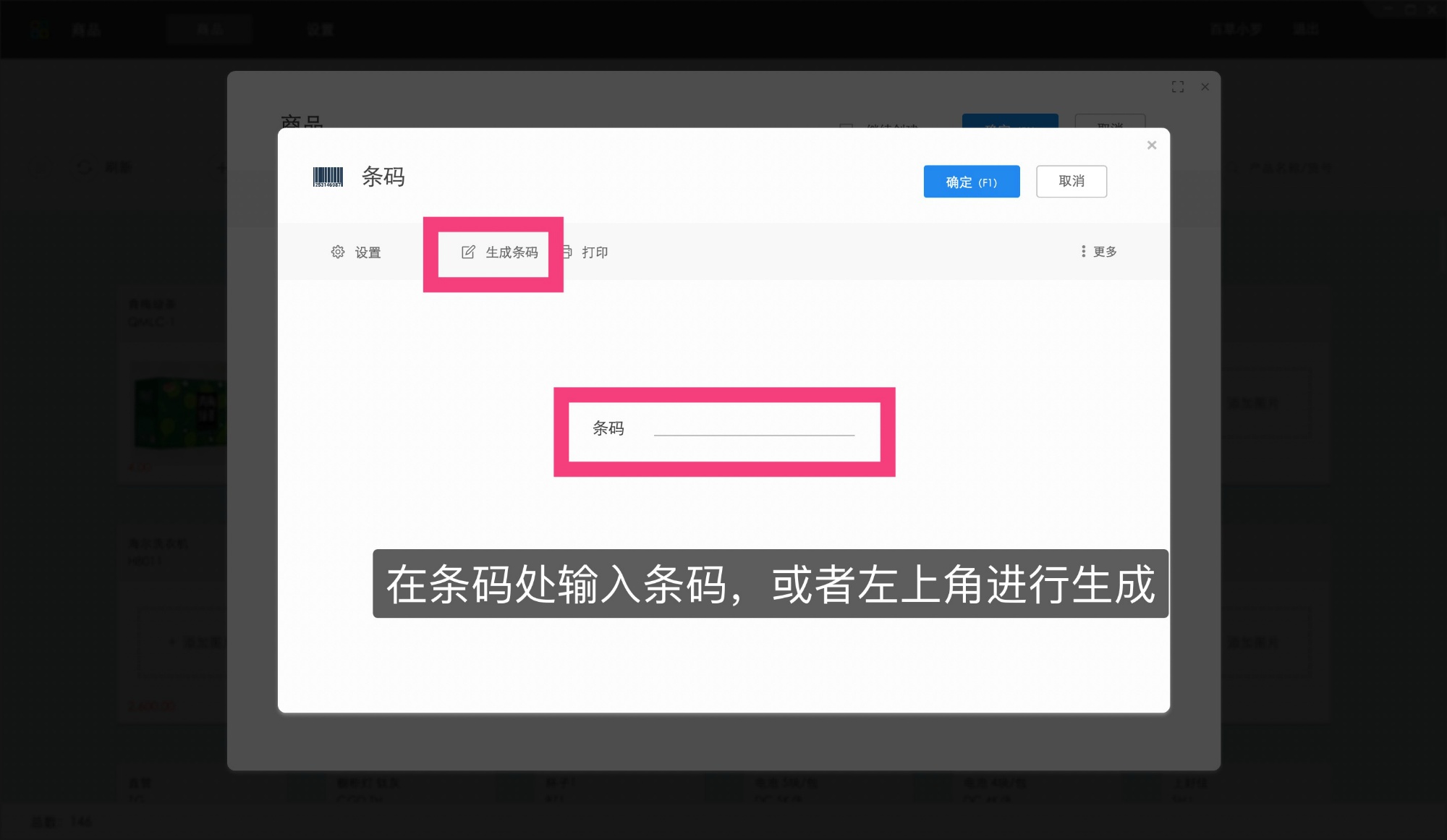Enable the 微信创建 checkbox
Viewport: 1447px width, 840px height.
(846, 126)
